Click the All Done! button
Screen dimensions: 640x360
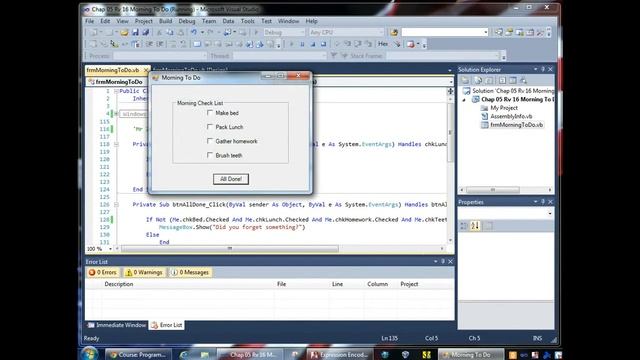click(231, 179)
